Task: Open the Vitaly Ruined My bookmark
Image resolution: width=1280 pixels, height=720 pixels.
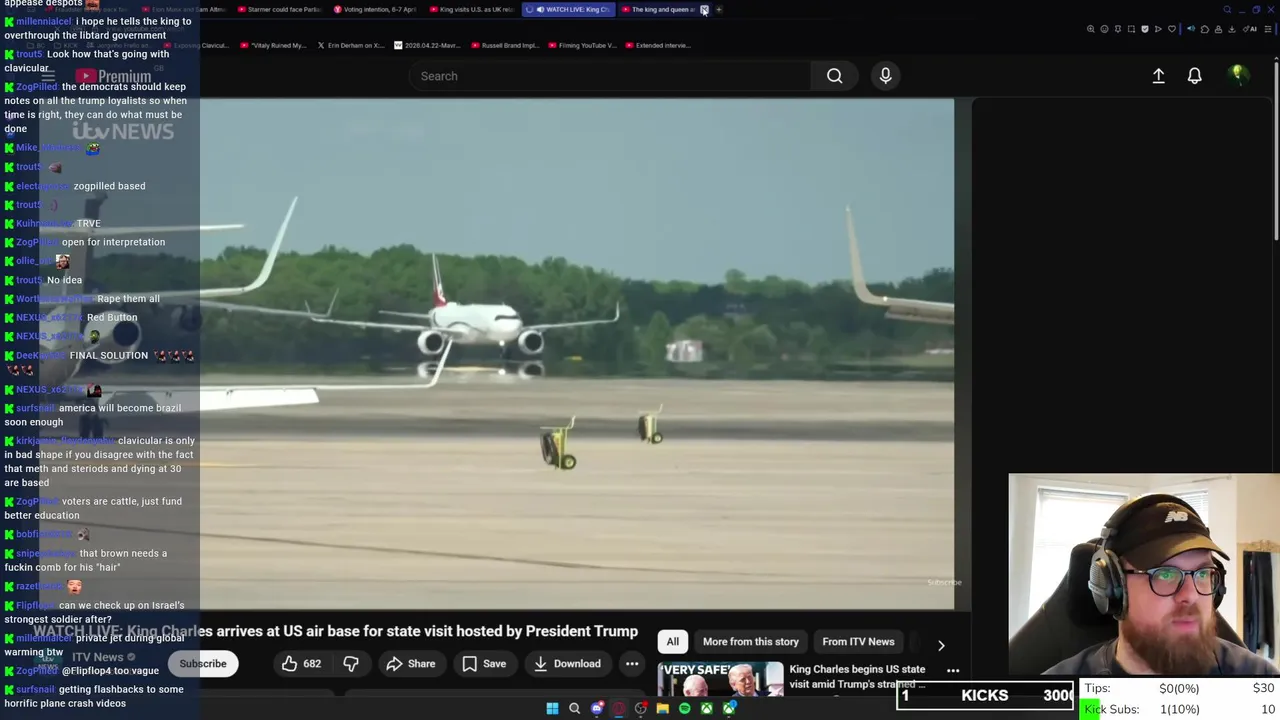Action: 273,45
